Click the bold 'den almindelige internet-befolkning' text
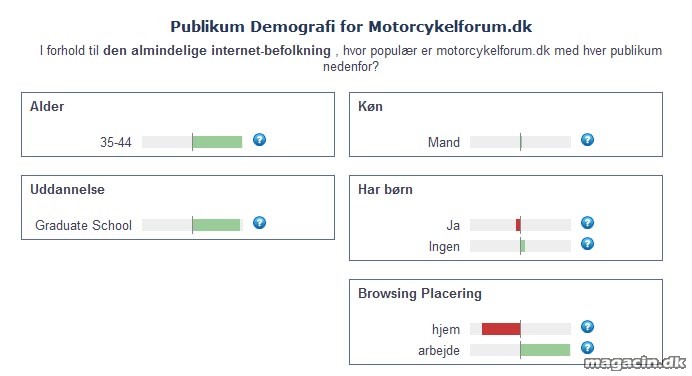The image size is (692, 376). coord(217,51)
